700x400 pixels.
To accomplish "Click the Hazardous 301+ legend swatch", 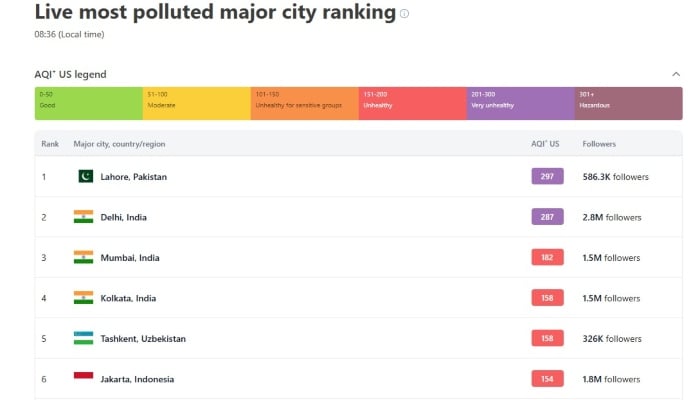I will [628, 103].
